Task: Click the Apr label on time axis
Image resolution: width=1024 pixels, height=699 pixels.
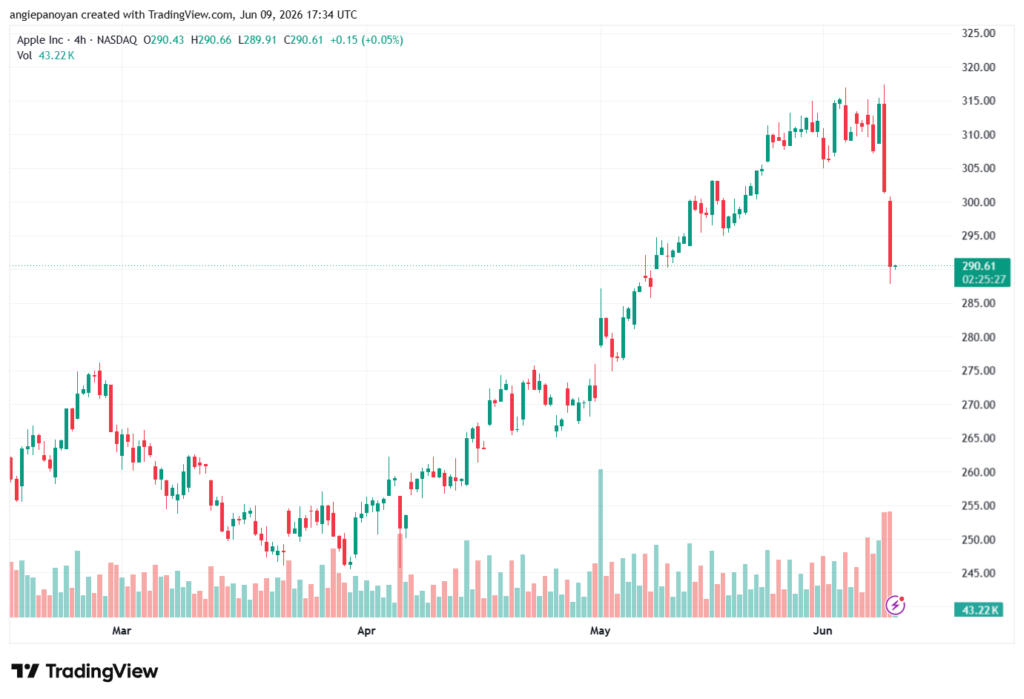Action: tap(366, 630)
